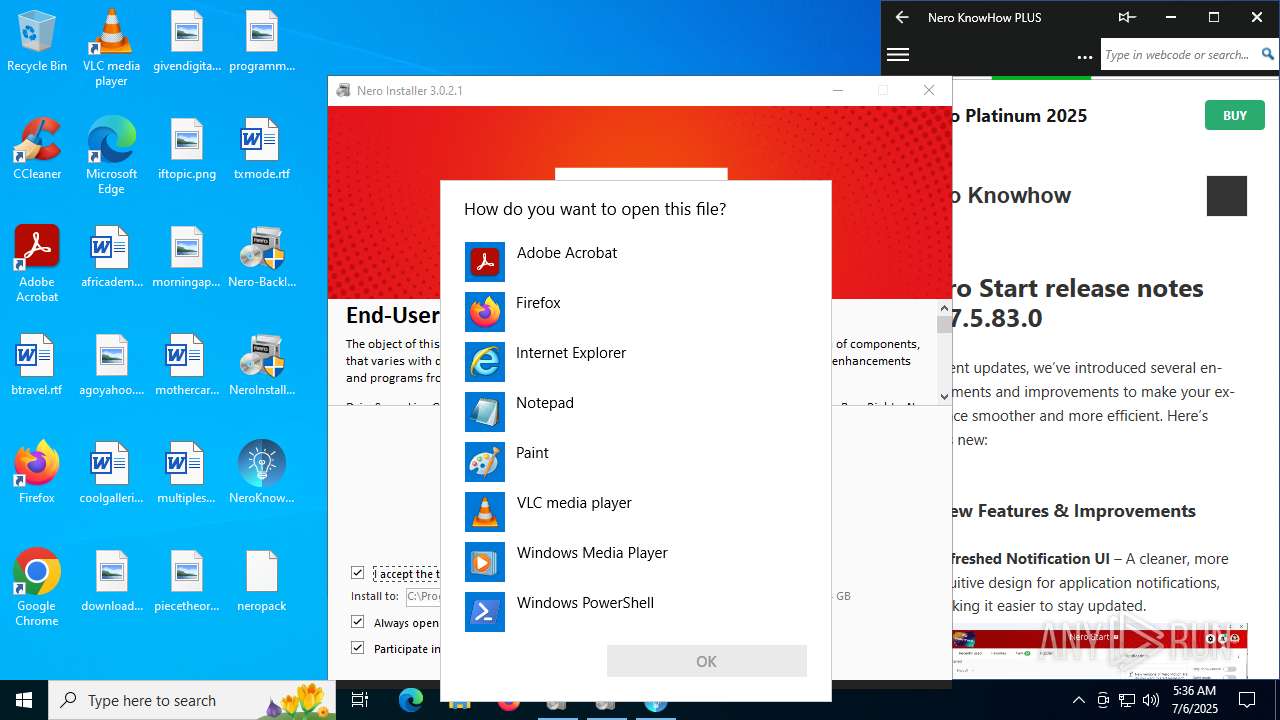Choose Adobe Acrobat in open-with list
Screen dimensions: 1280x720
pyautogui.click(x=636, y=262)
